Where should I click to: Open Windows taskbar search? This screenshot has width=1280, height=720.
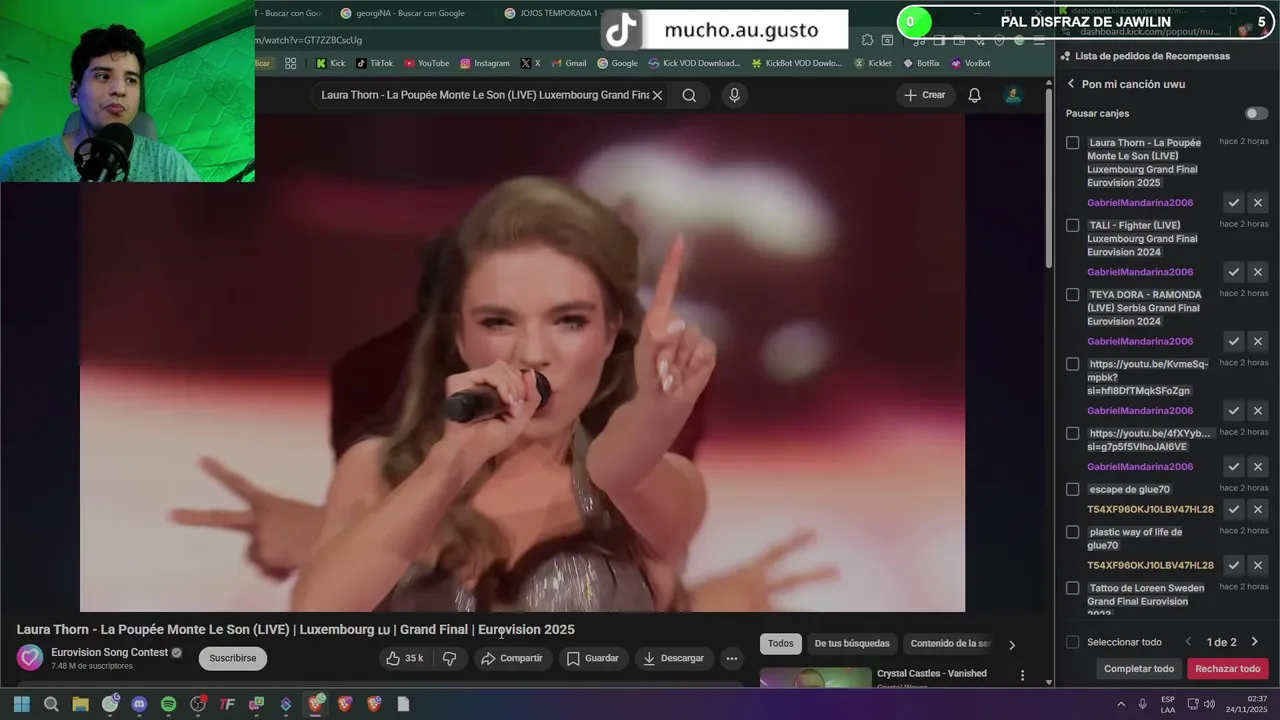coord(51,704)
